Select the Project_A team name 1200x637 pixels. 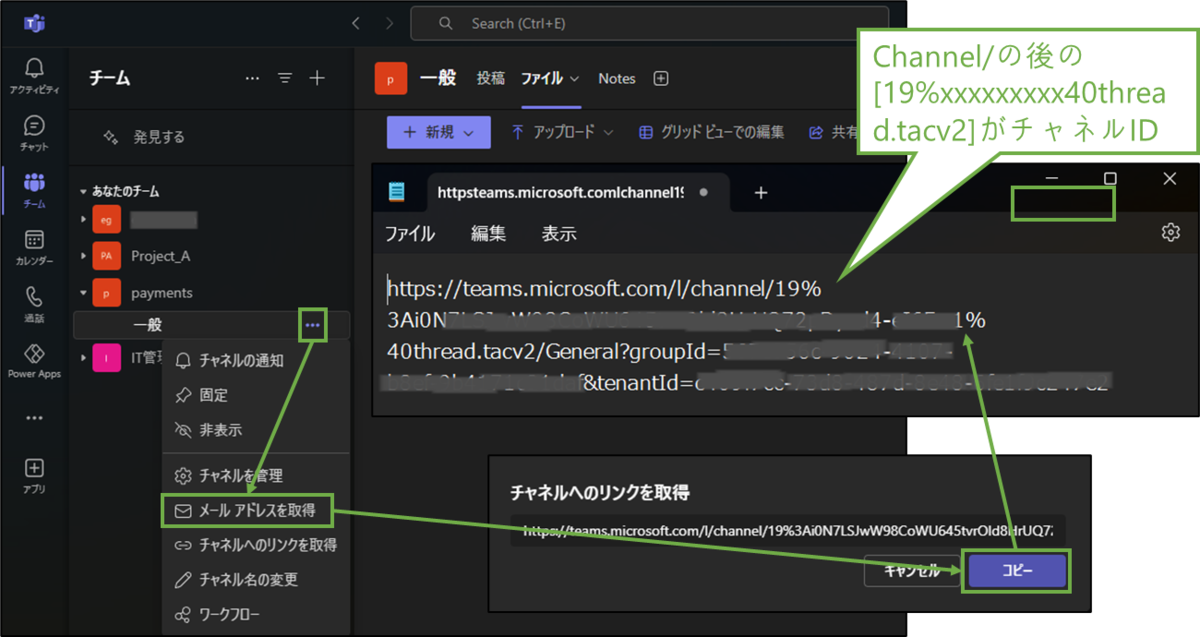tap(161, 256)
